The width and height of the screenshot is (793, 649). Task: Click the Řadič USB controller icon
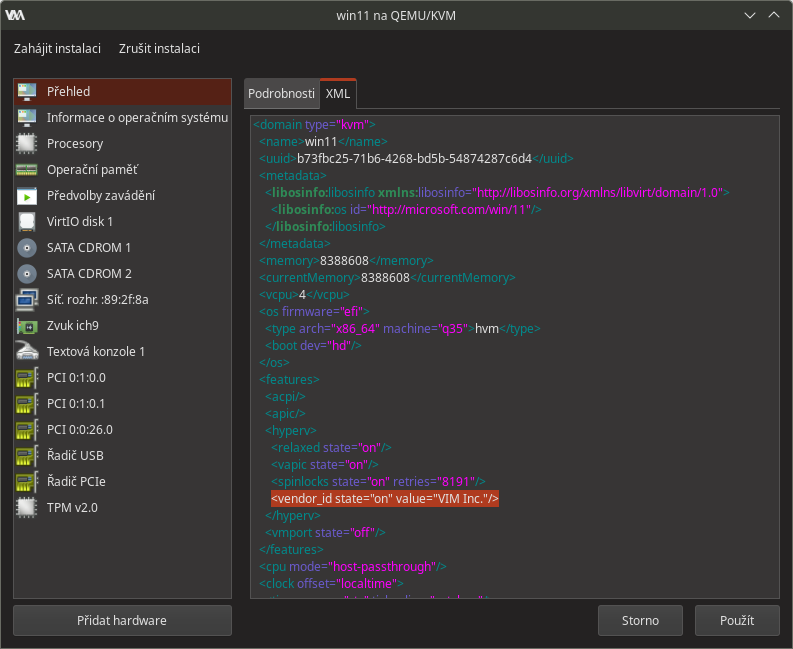[x=27, y=456]
